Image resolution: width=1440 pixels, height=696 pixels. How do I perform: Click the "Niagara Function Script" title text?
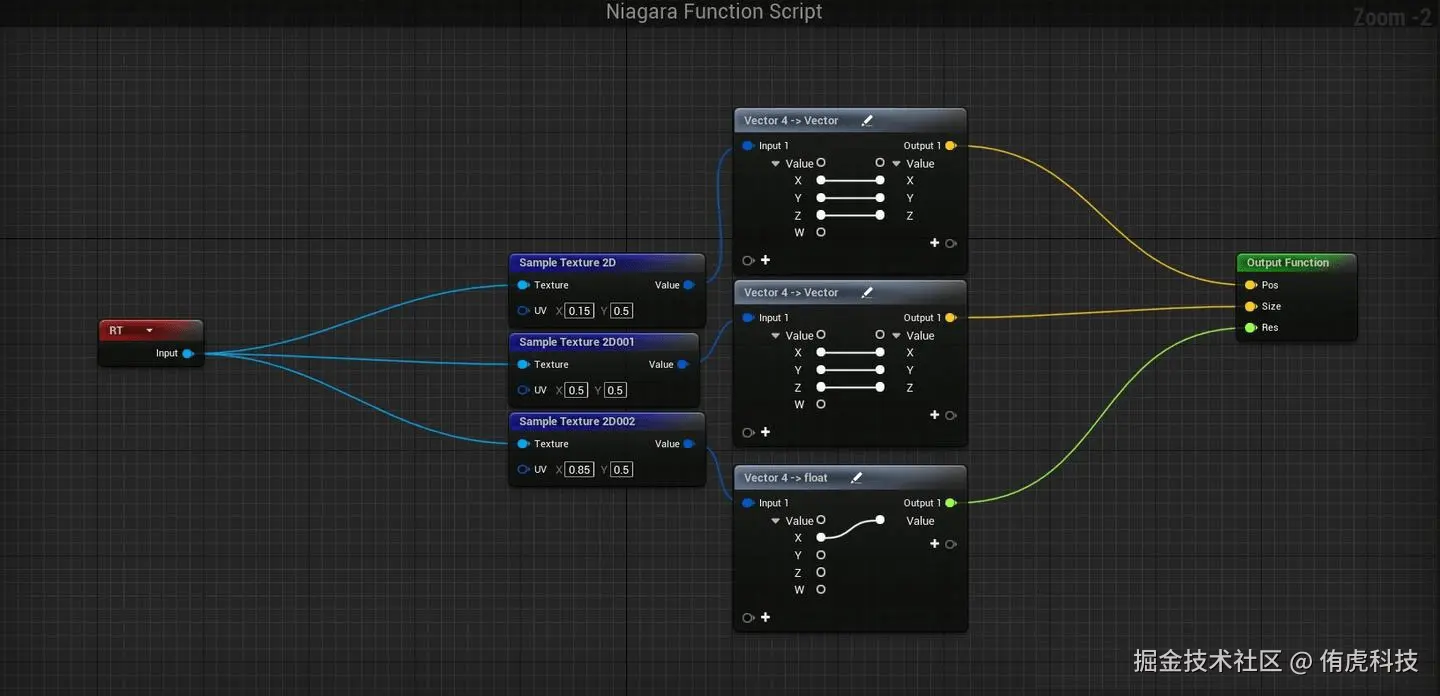714,12
